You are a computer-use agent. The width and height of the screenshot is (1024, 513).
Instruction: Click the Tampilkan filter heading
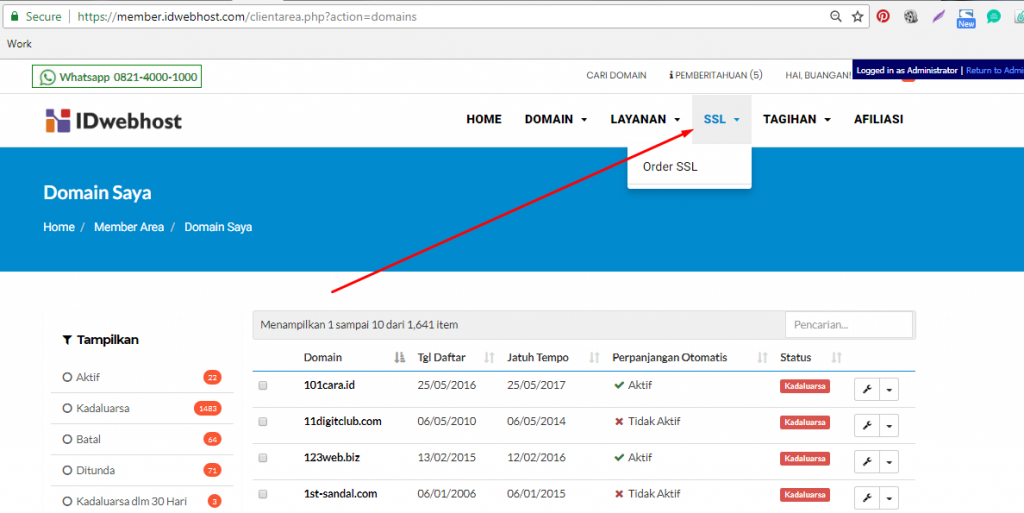(101, 340)
